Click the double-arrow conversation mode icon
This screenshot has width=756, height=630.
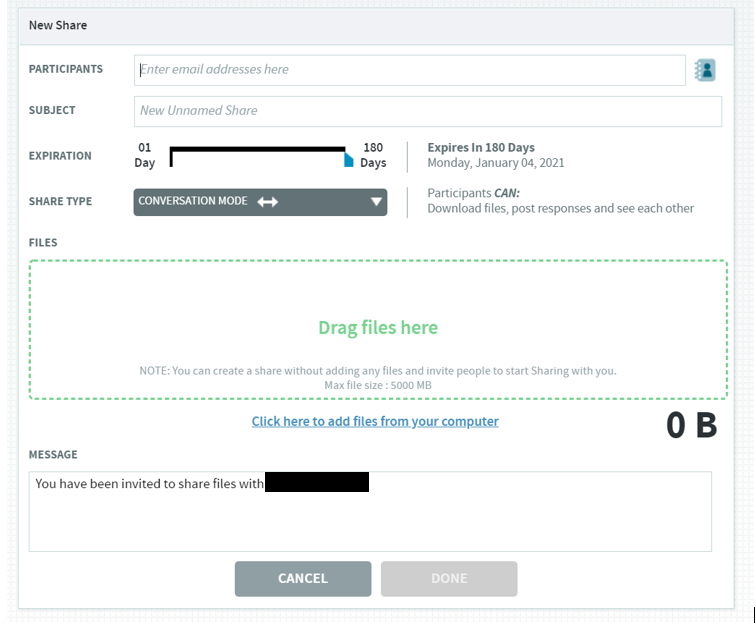267,202
